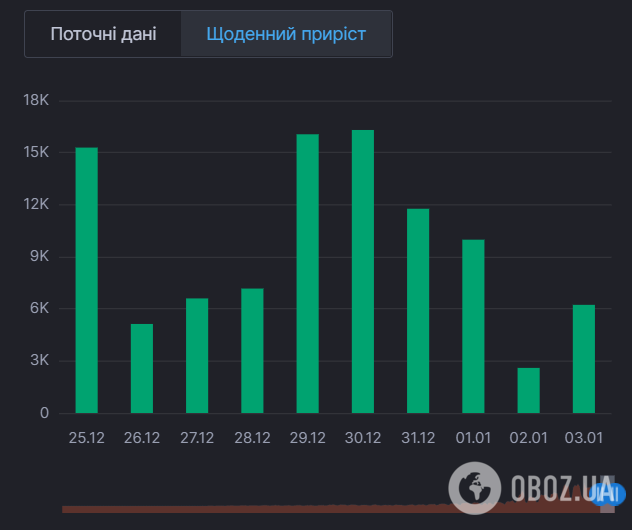Viewport: 632px width, 530px height.
Task: Click the 18K y-axis label
Action: tap(36, 100)
